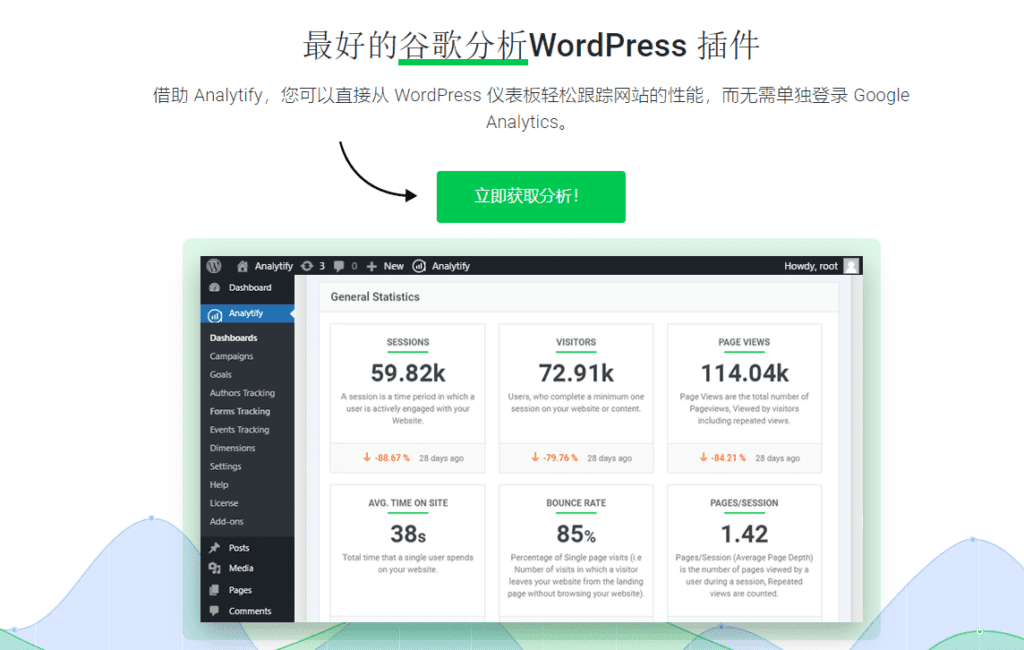
Task: Click the Dashboard gauge icon in the sidebar
Action: coord(214,287)
